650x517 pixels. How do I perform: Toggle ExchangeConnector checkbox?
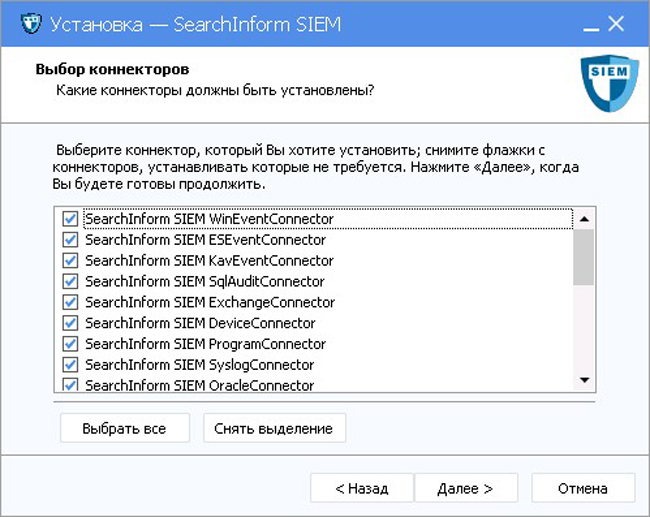(x=70, y=302)
